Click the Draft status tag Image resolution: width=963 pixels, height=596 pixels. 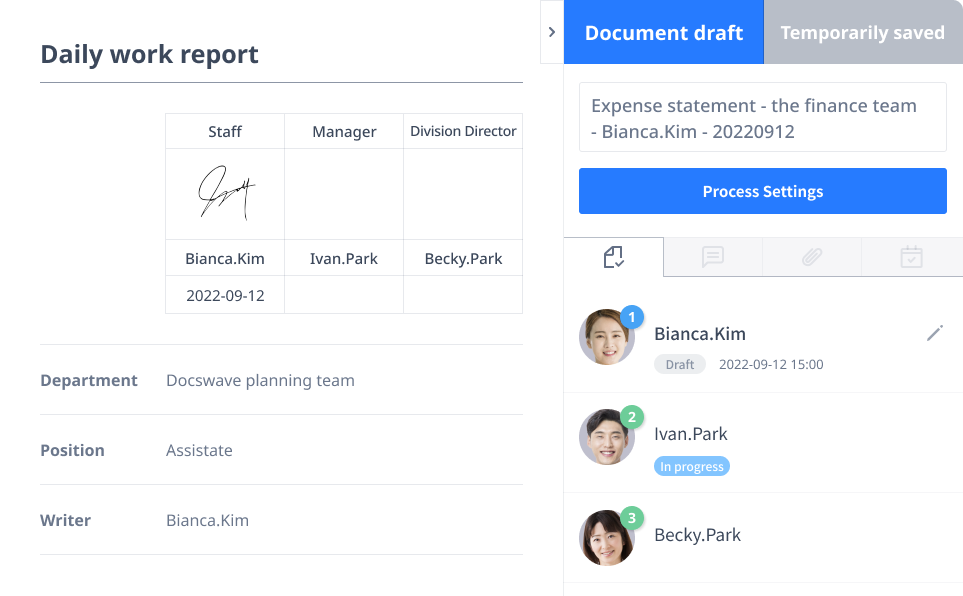[x=679, y=365]
